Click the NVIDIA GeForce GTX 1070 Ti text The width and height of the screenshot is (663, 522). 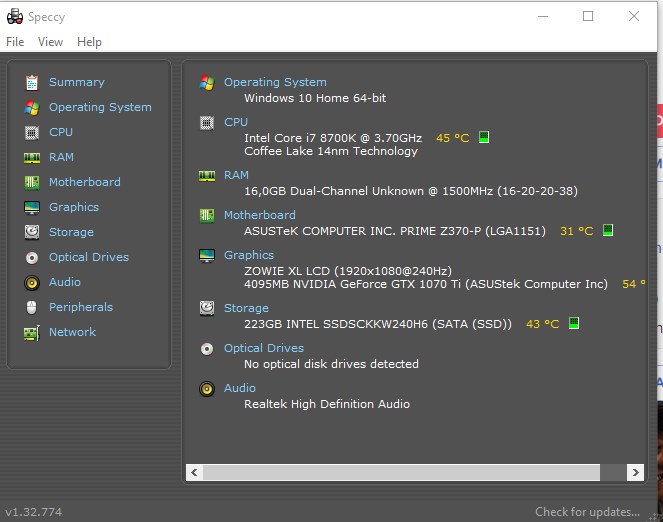(425, 284)
